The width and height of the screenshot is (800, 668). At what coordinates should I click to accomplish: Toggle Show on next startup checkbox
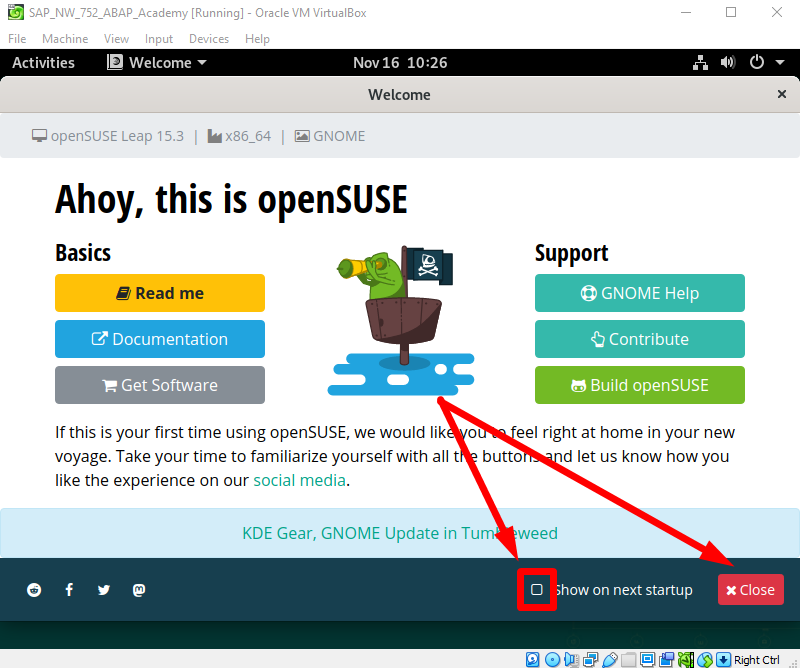tap(537, 589)
